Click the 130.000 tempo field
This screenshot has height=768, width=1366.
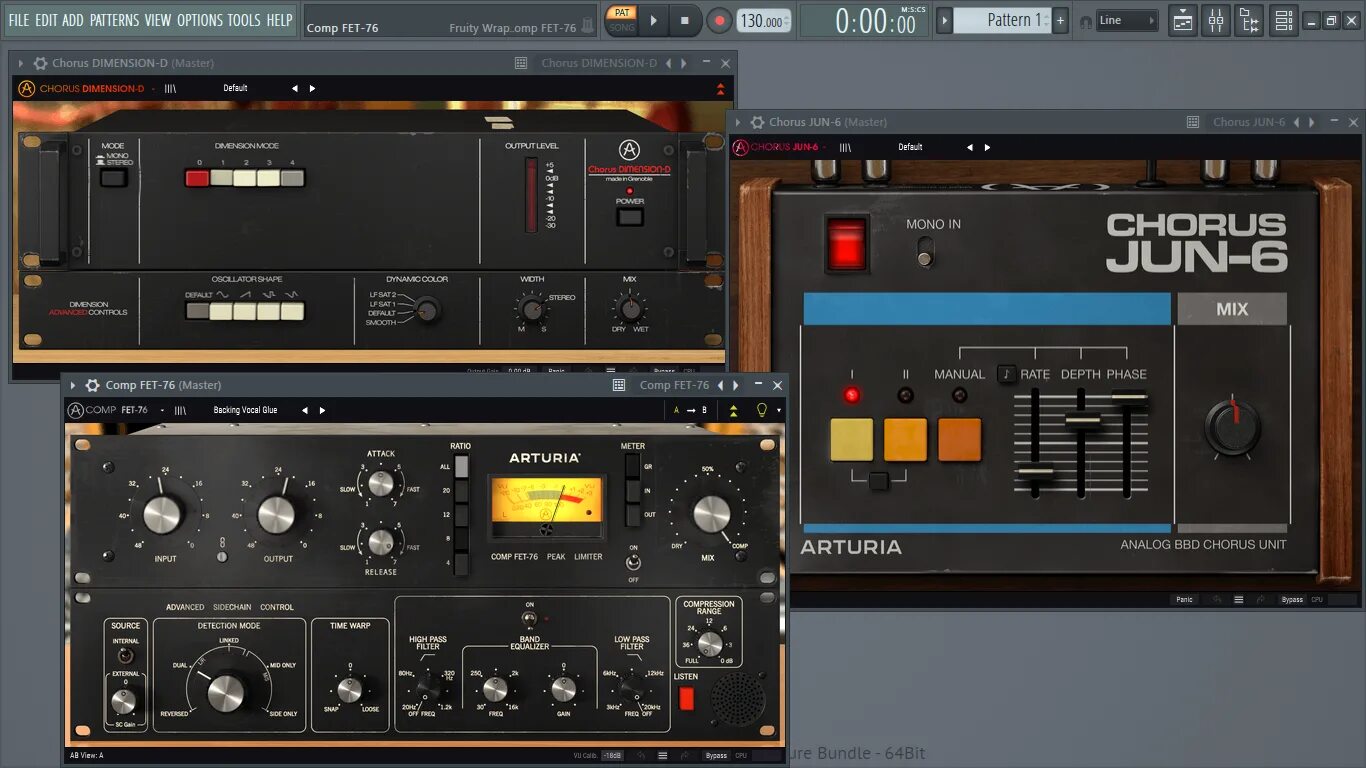(763, 21)
